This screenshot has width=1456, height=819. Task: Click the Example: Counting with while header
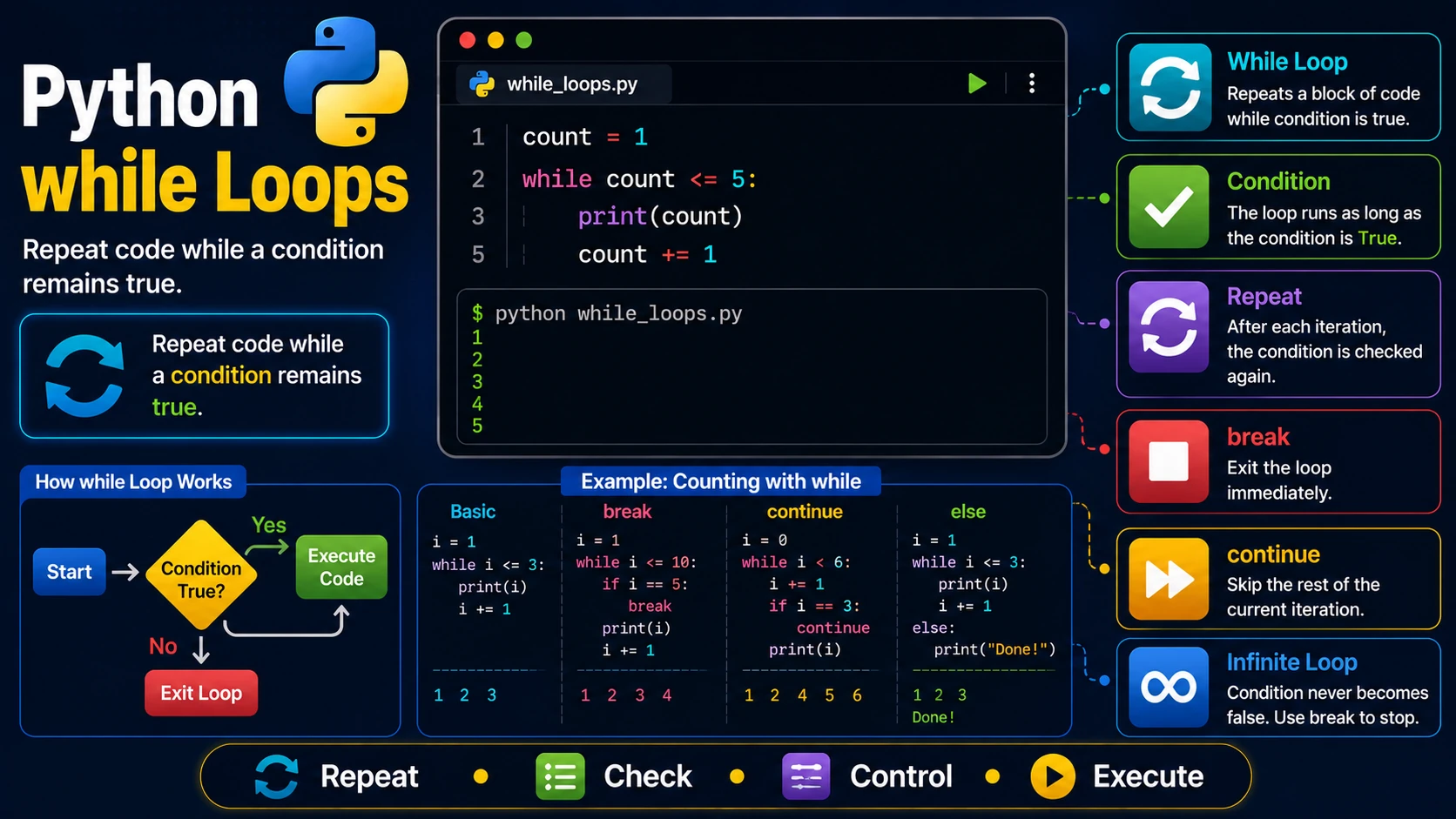point(721,481)
